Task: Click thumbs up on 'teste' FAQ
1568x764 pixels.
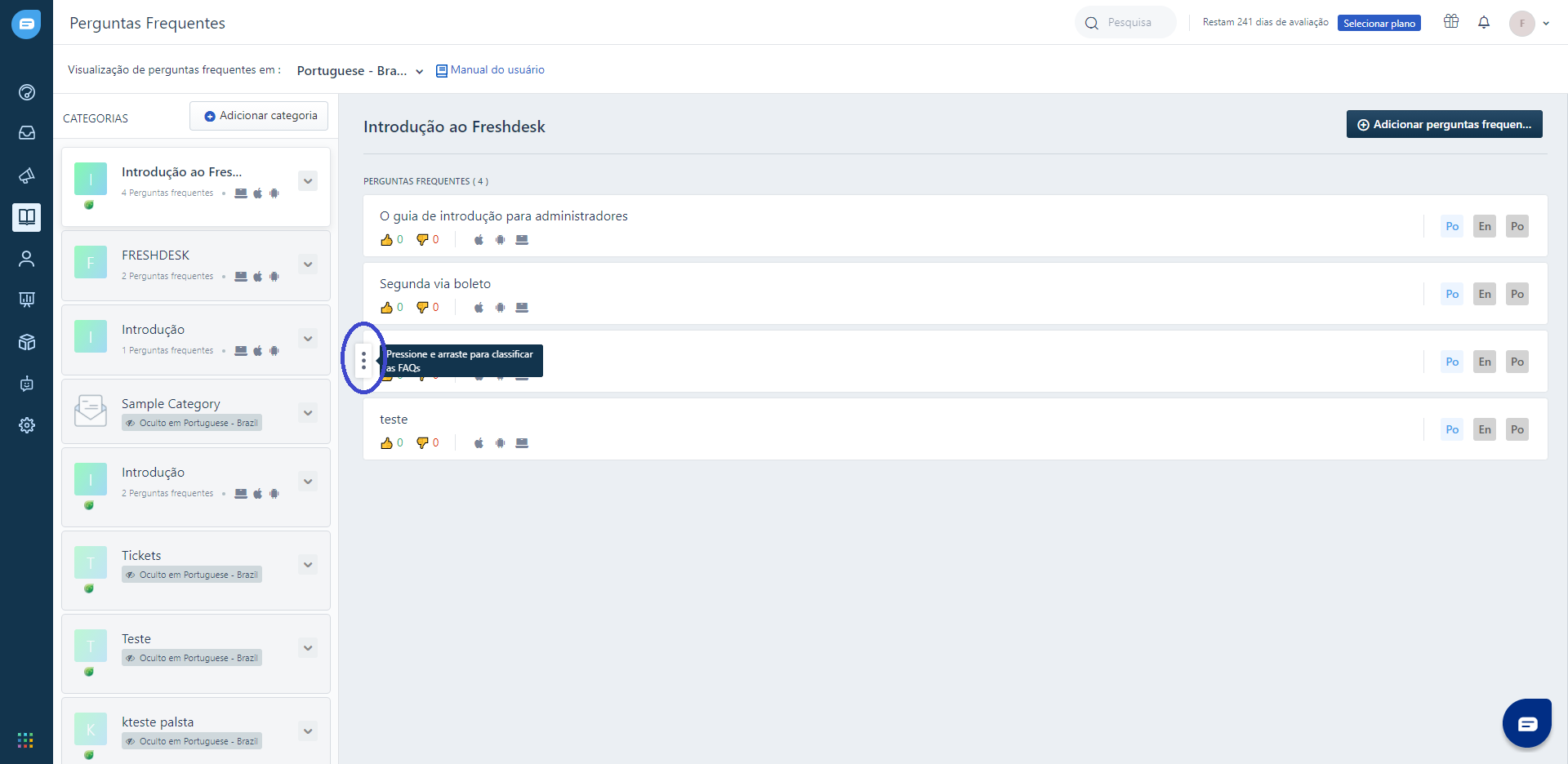Action: click(386, 442)
